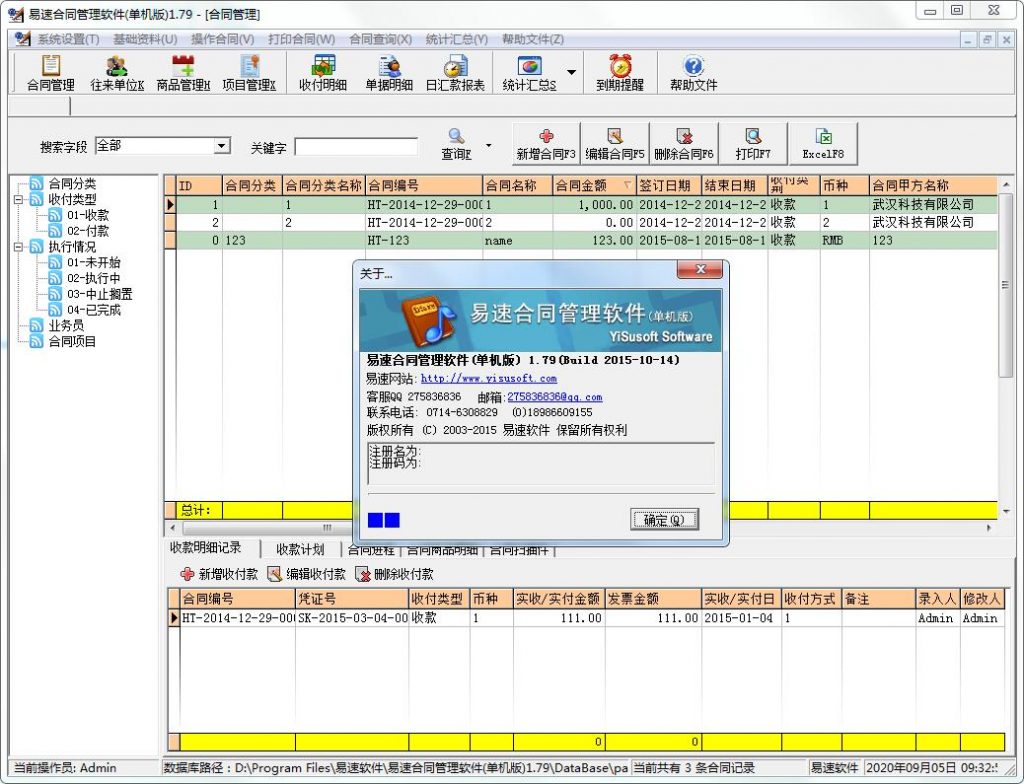Click 签订日期 column header
This screenshot has width=1024, height=784.
pos(668,186)
